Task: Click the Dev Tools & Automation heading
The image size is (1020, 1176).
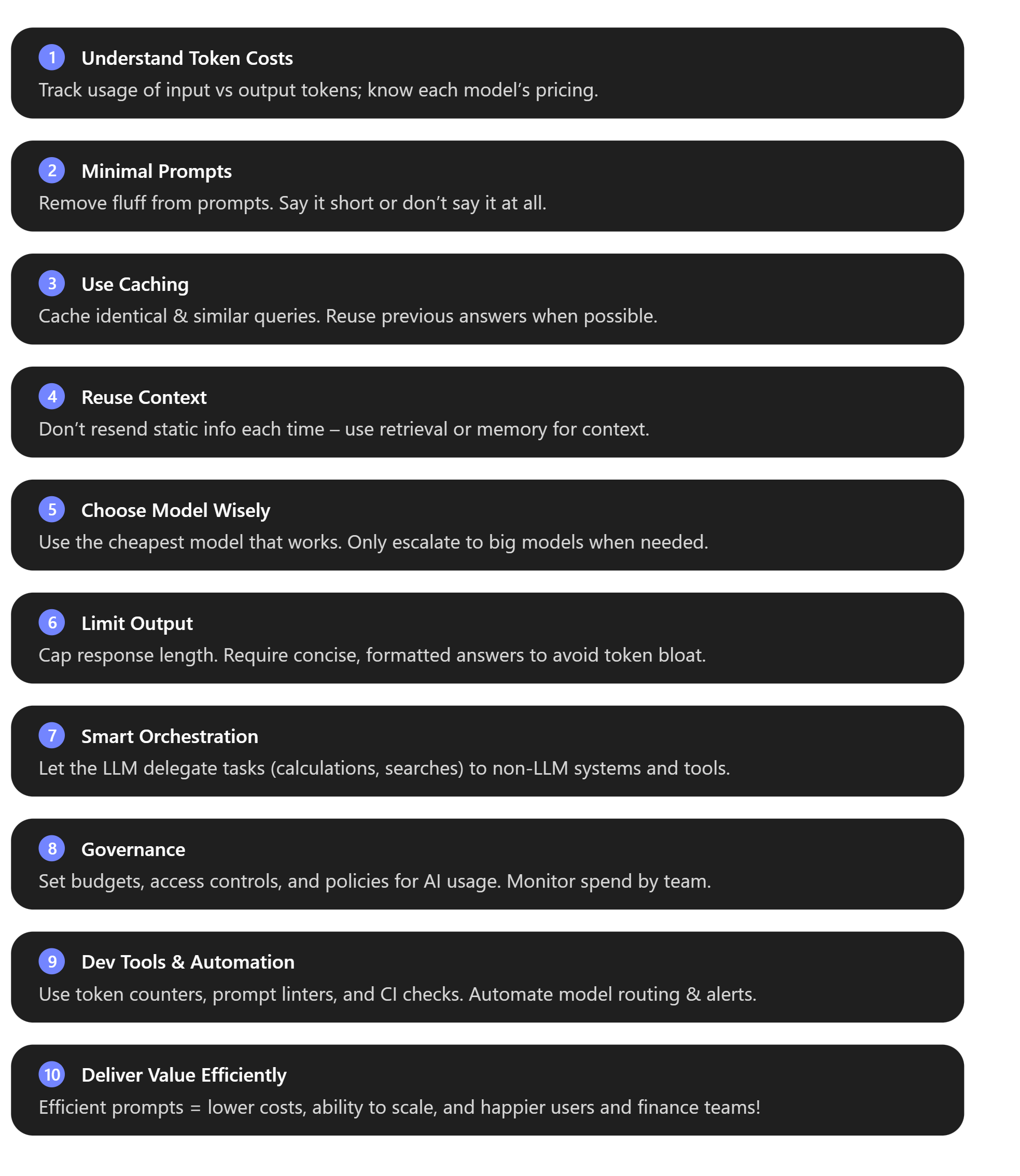Action: pos(188,962)
